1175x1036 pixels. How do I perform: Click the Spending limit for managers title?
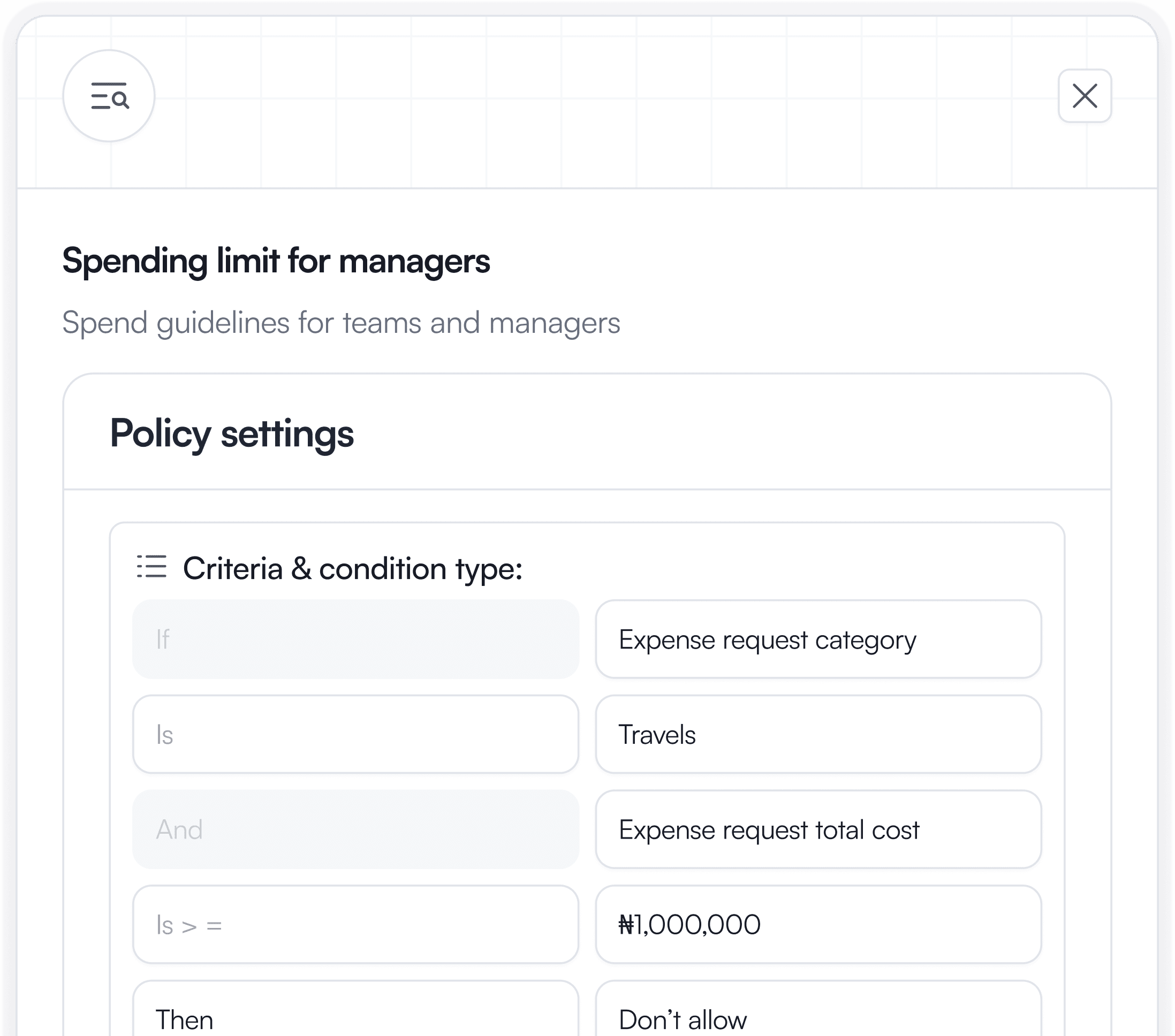[x=277, y=263]
